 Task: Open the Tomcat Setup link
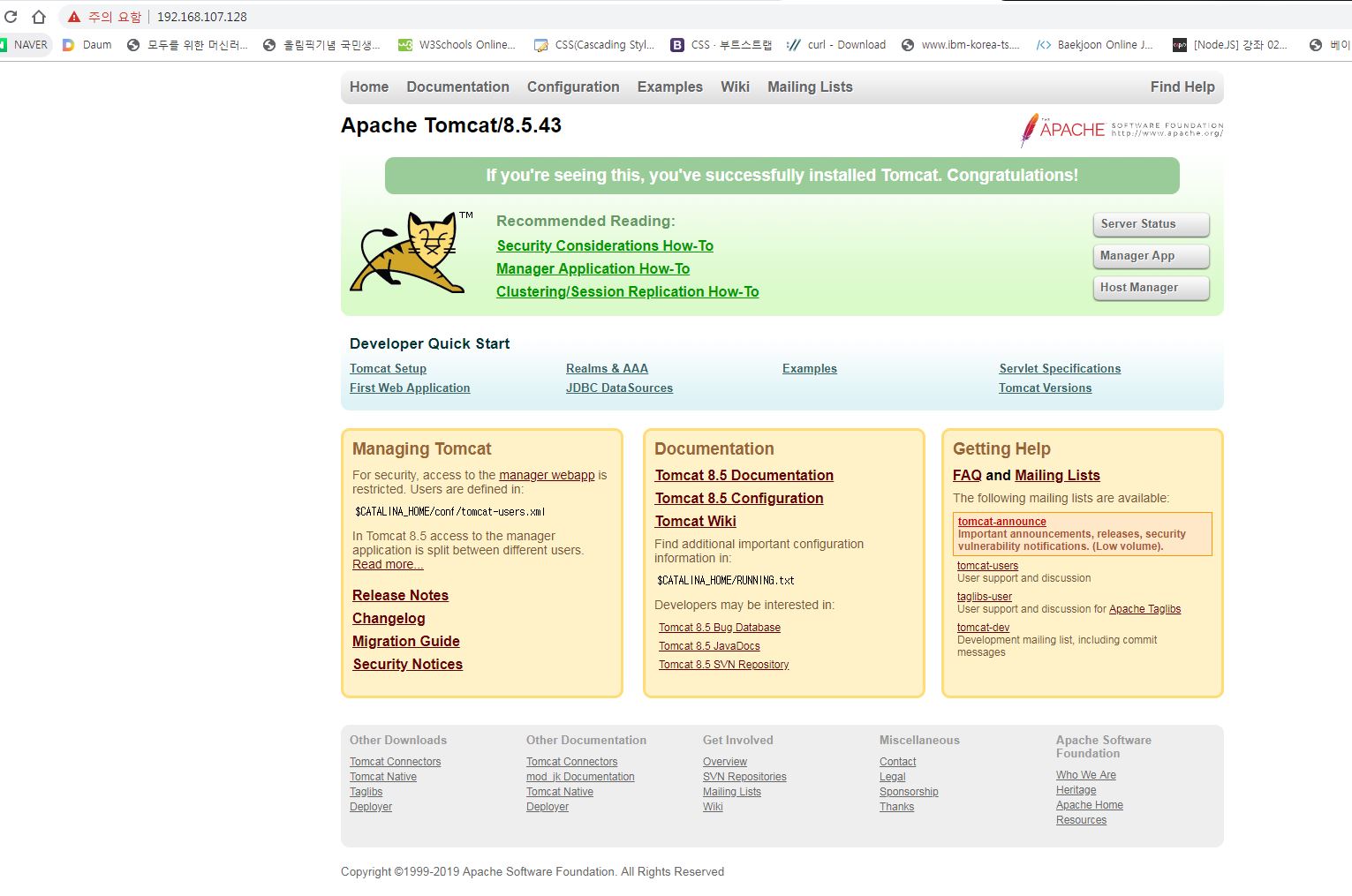(388, 368)
